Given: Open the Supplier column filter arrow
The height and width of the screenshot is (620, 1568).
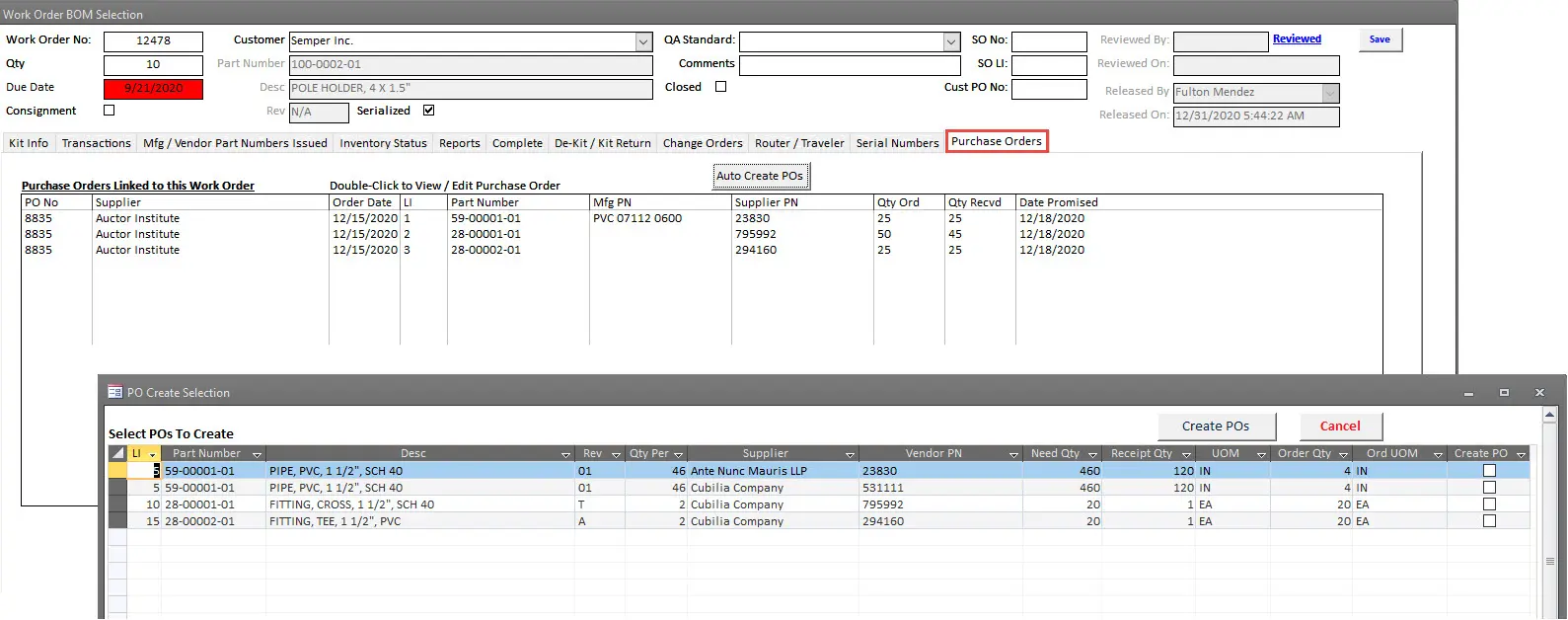Looking at the screenshot, I should (850, 455).
